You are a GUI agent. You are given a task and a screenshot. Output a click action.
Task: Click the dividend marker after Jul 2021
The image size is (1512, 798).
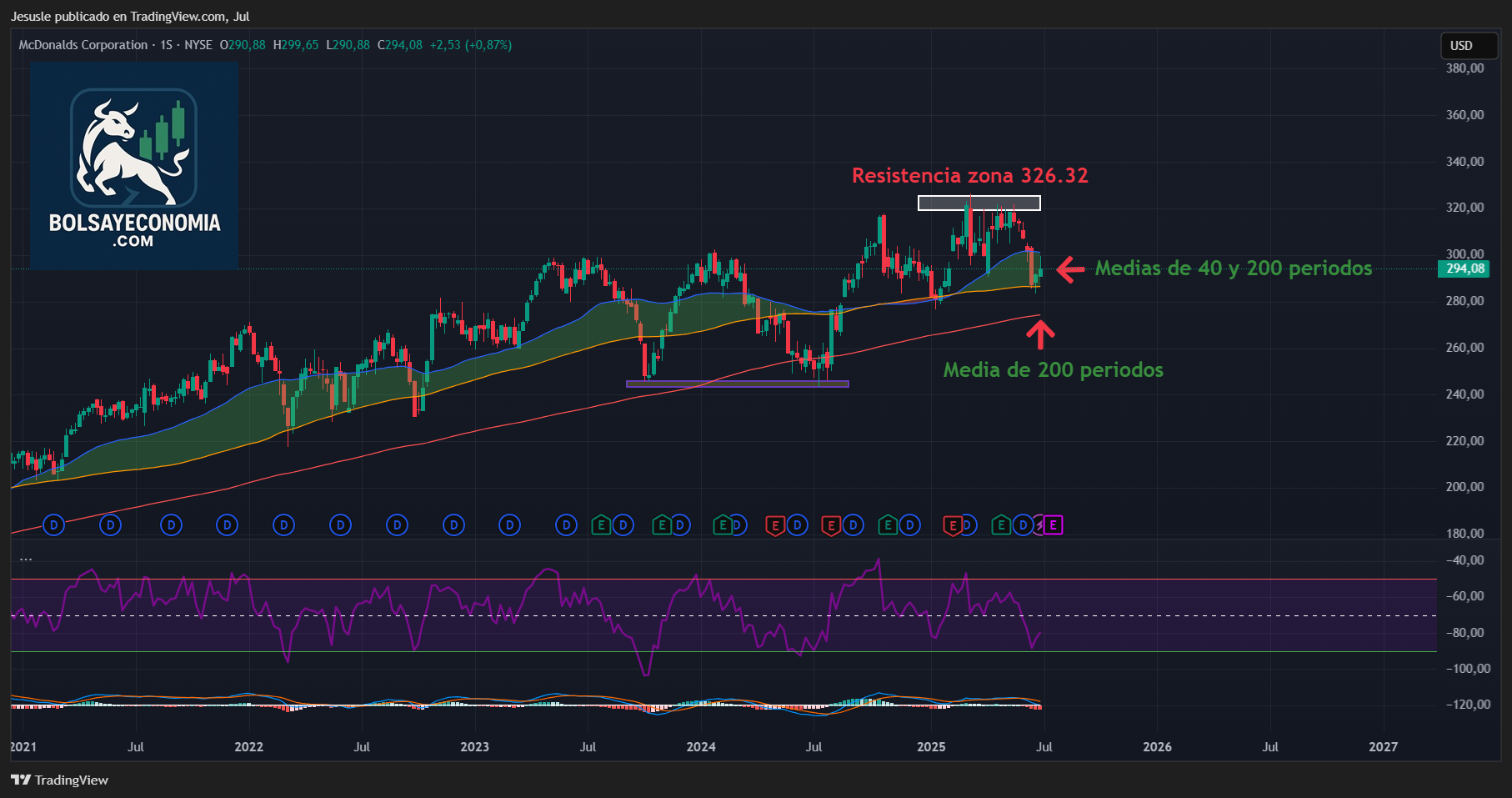(x=171, y=525)
